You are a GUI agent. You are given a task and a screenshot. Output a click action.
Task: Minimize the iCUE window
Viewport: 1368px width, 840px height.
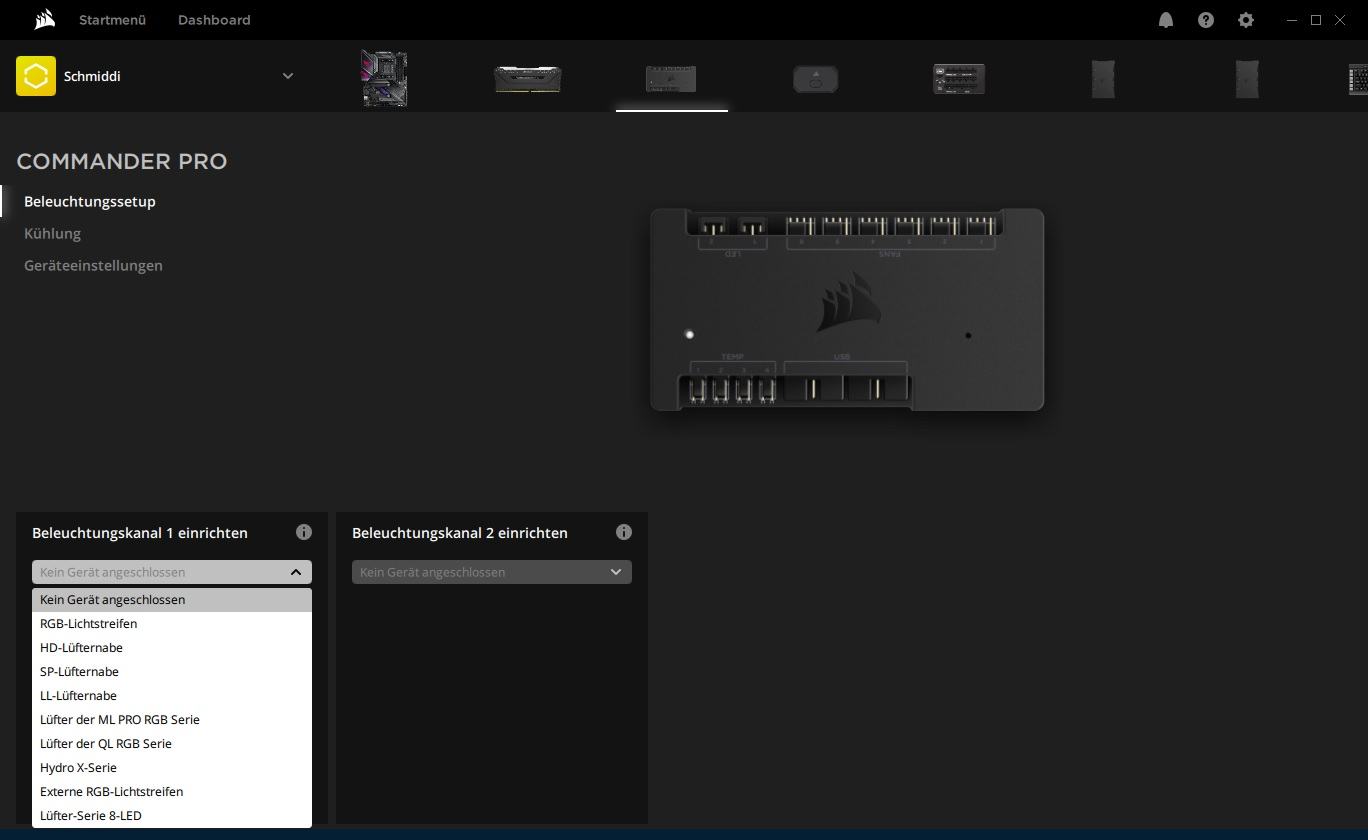[1292, 20]
